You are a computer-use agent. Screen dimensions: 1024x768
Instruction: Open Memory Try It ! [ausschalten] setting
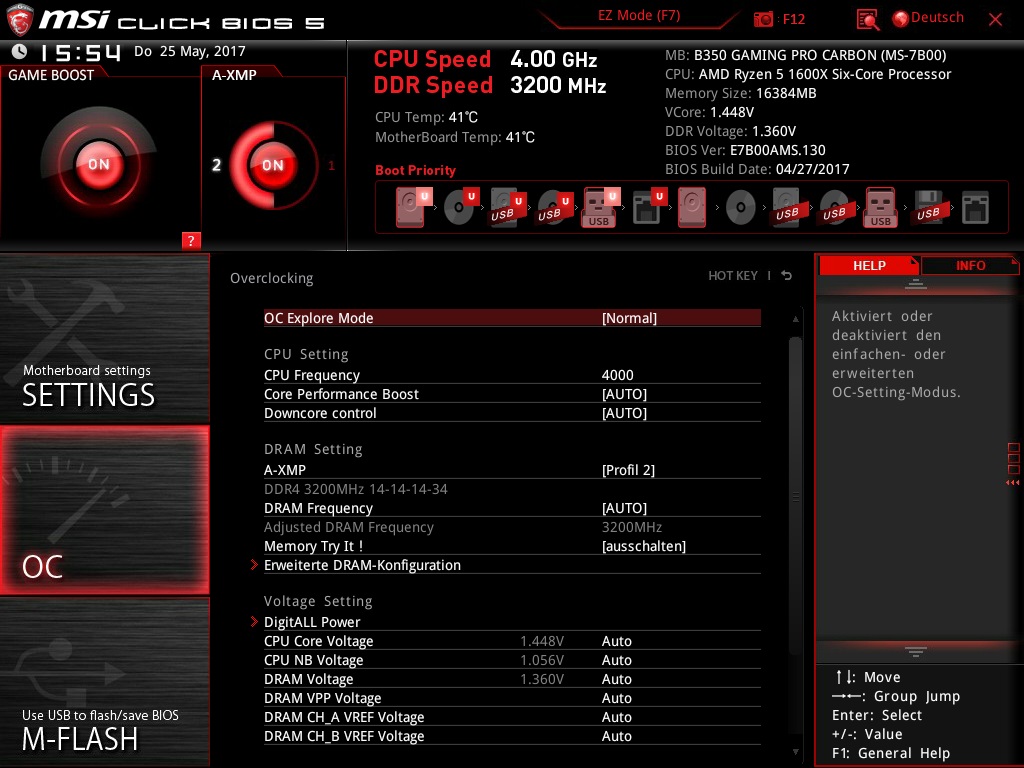tap(512, 546)
